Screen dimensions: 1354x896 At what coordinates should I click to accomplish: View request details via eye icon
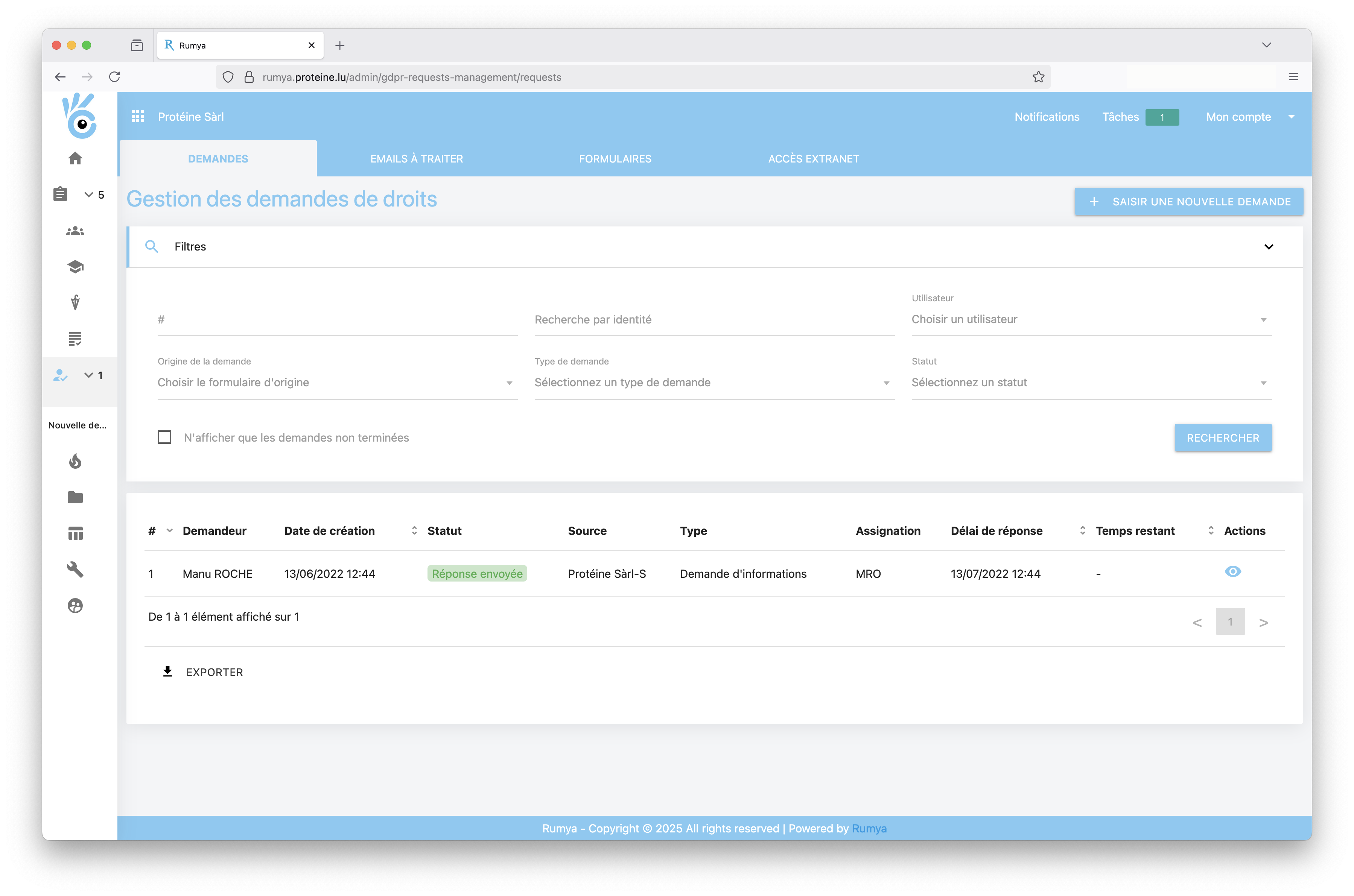[x=1232, y=571]
